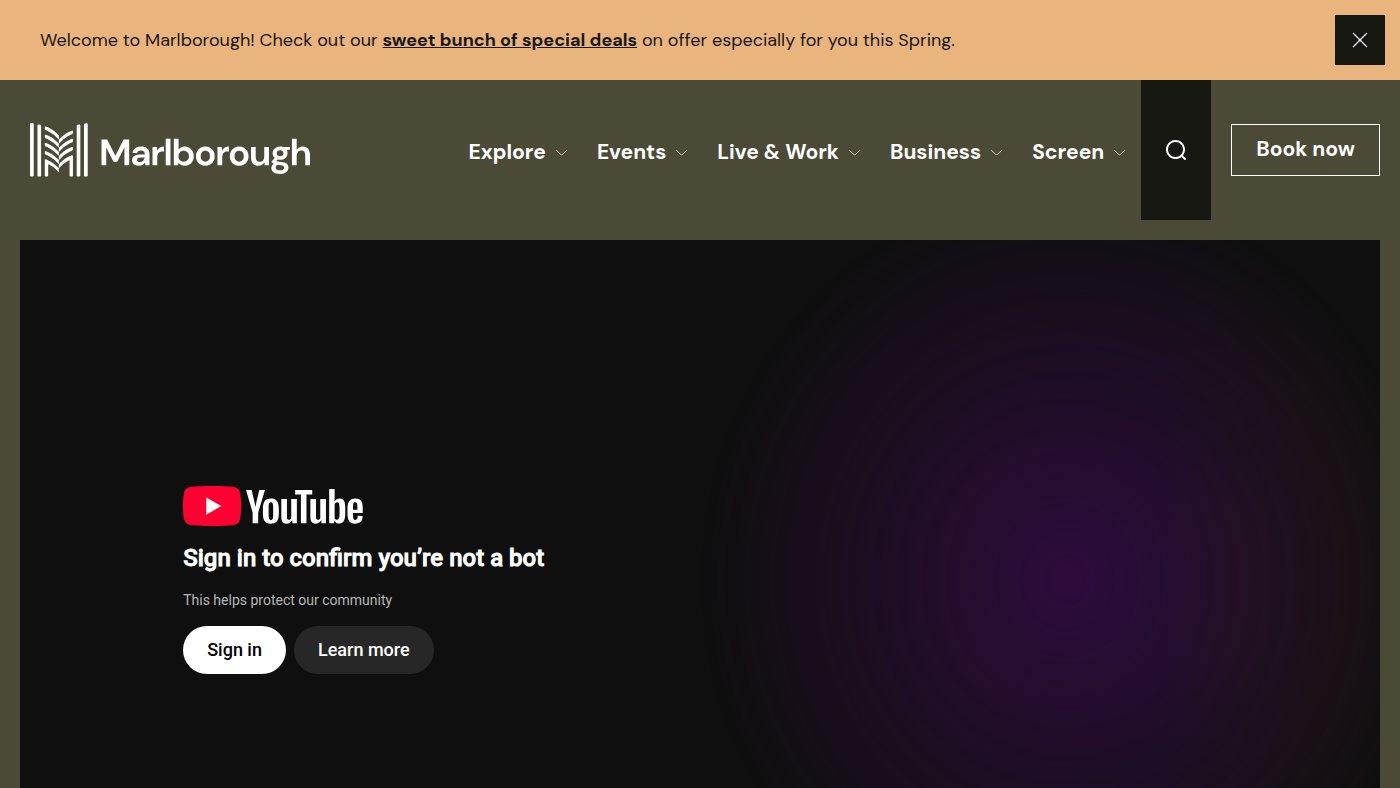1400x788 pixels.
Task: Open the Events menu
Action: [631, 152]
